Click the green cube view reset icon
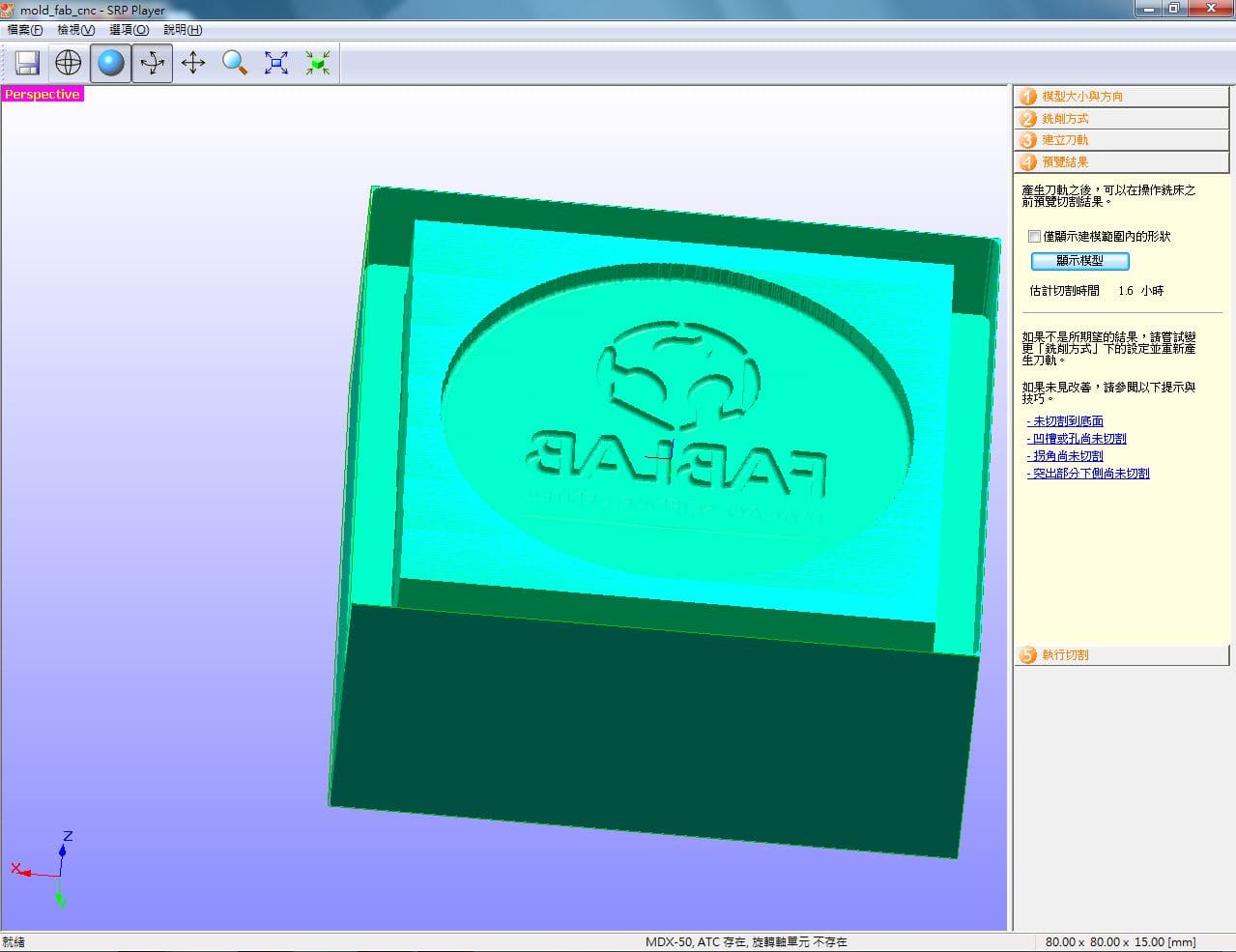This screenshot has height=952, width=1236. coord(318,64)
